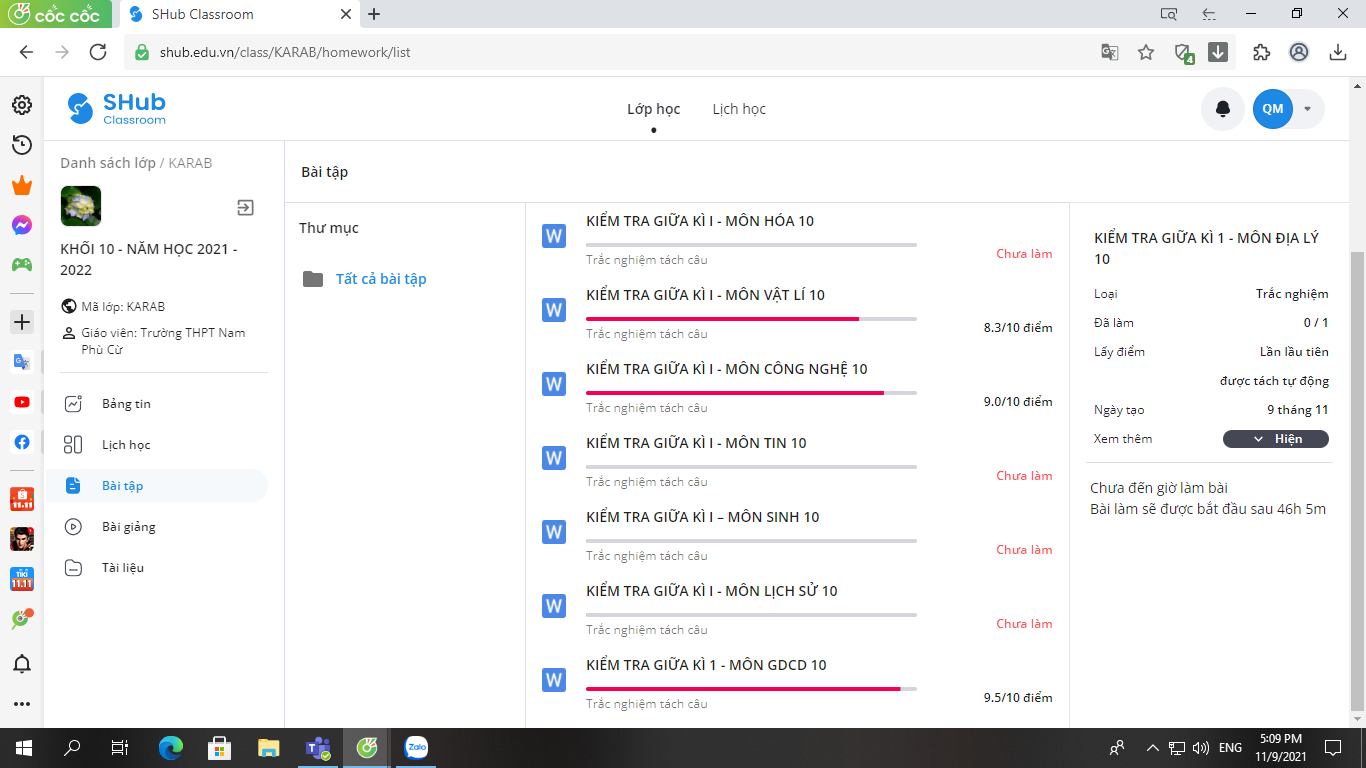Click the browser translate page icon
The height and width of the screenshot is (768, 1366).
point(1109,52)
